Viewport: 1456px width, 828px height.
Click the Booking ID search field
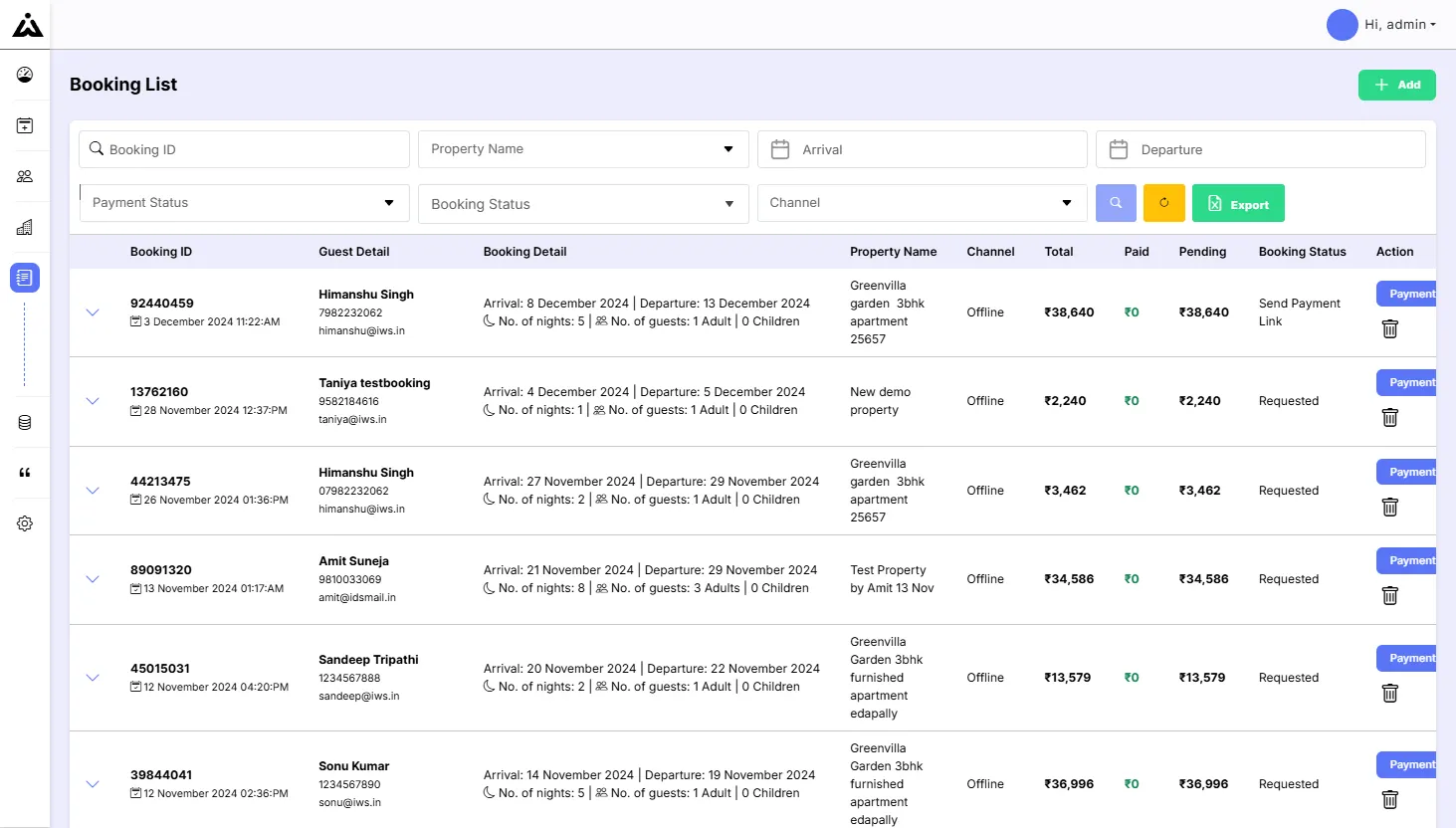coord(244,149)
